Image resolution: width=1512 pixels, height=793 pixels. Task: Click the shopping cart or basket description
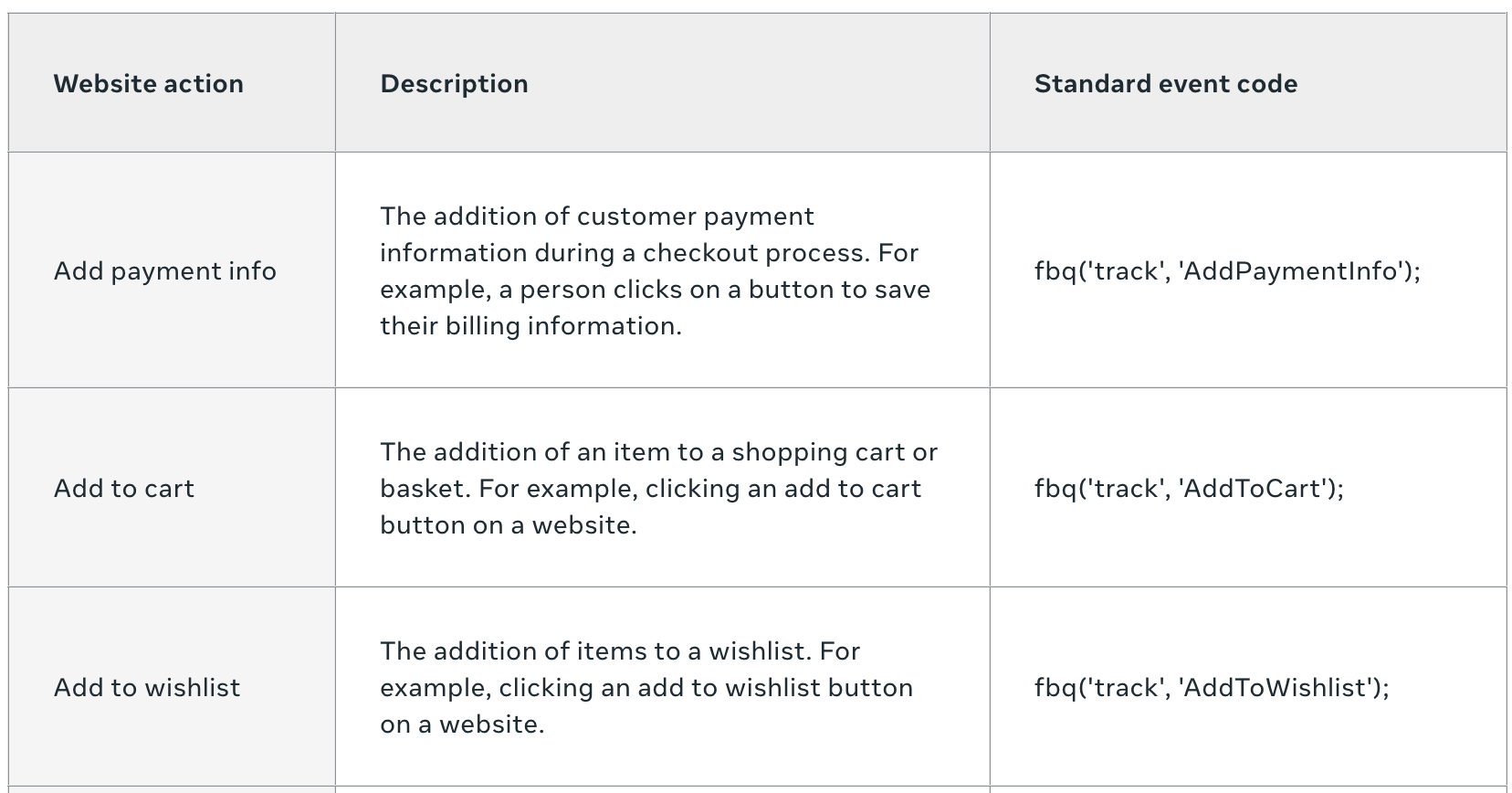[659, 489]
